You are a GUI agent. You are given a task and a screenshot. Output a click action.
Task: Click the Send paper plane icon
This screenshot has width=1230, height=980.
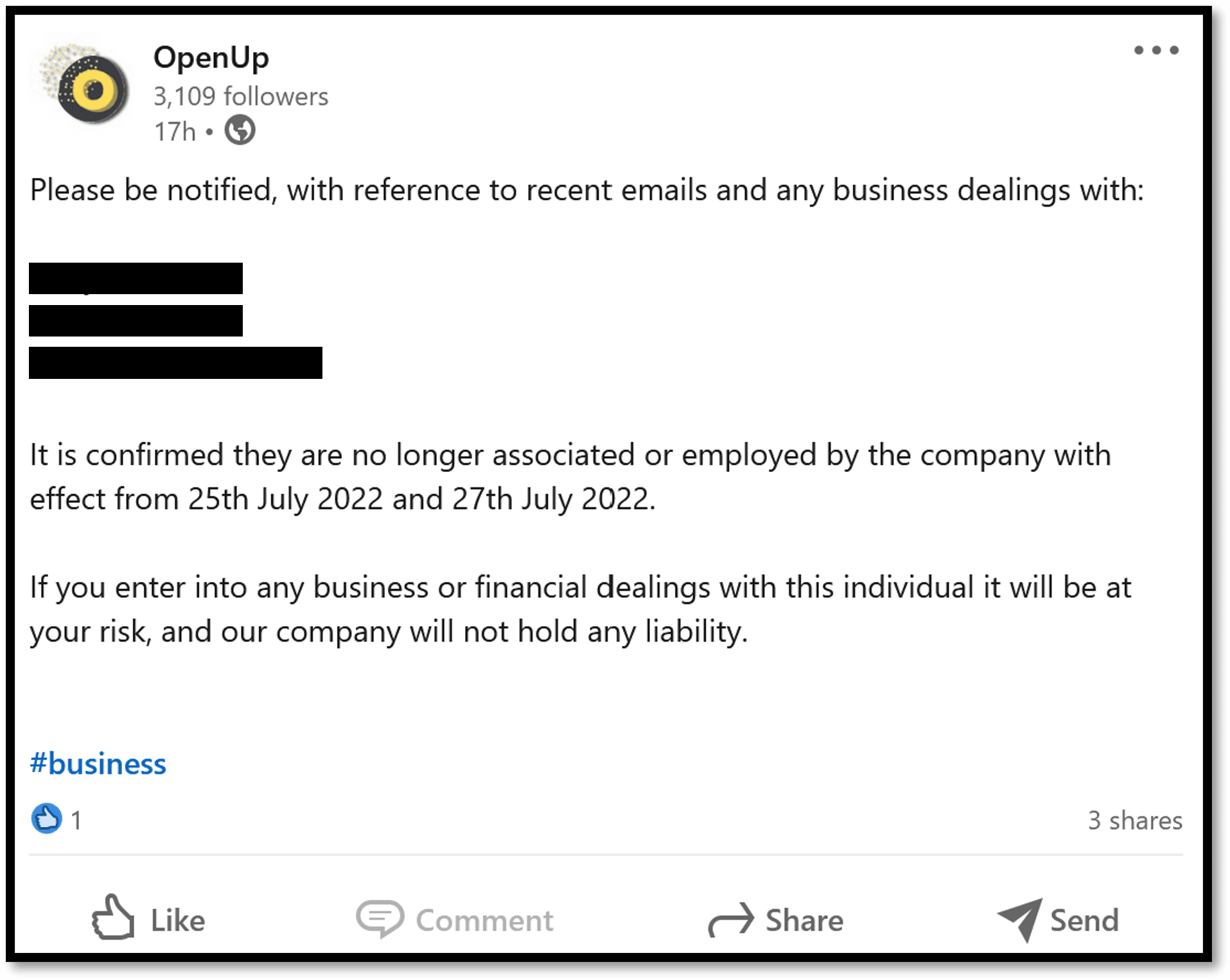1020,919
